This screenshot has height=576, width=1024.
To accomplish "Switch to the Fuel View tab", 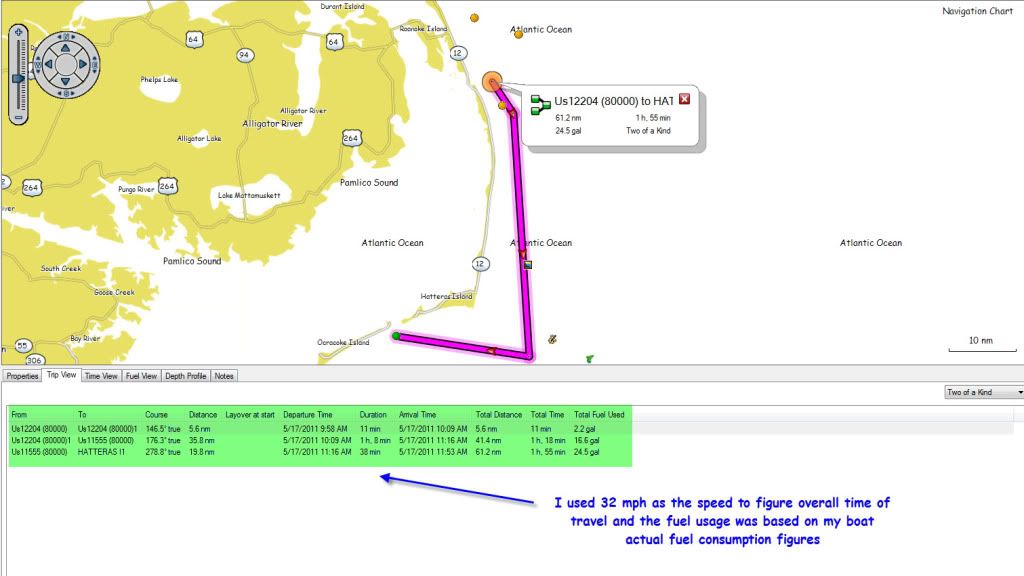I will 142,375.
